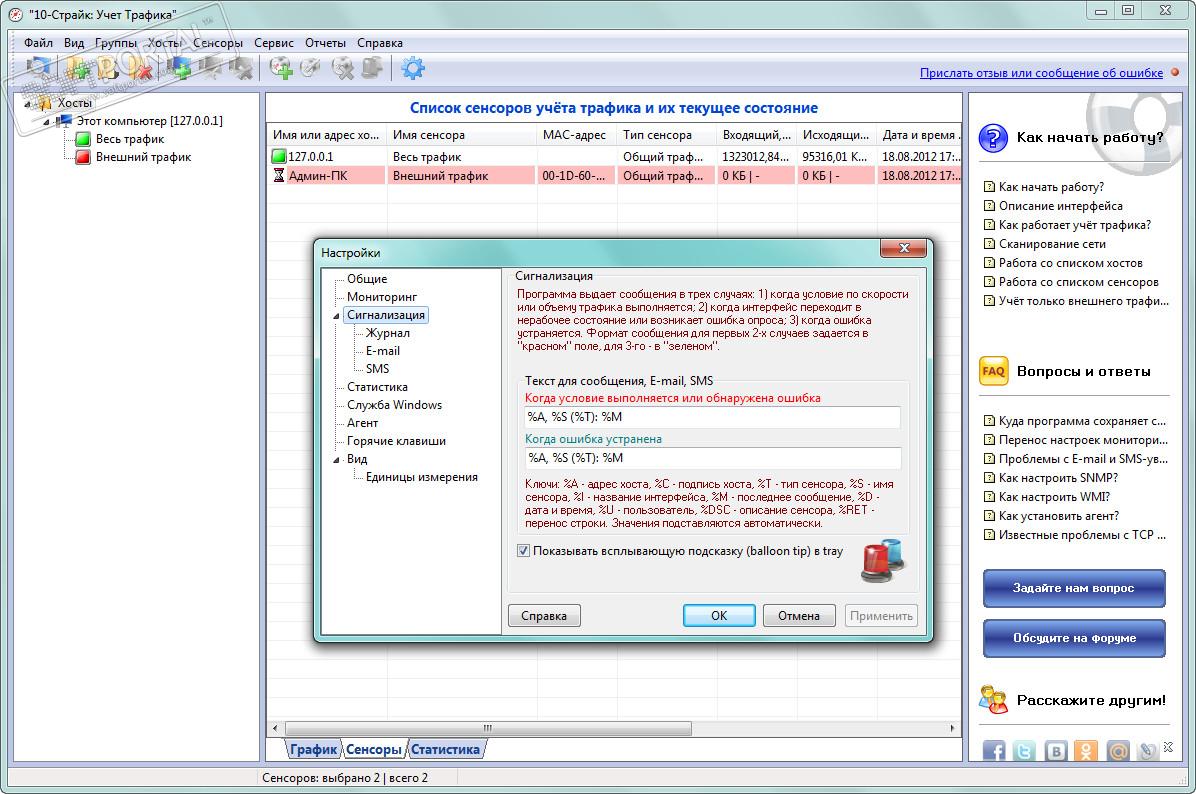This screenshot has height=794, width=1196.
Task: Click the add group folder toolbar icon
Action: (77, 69)
